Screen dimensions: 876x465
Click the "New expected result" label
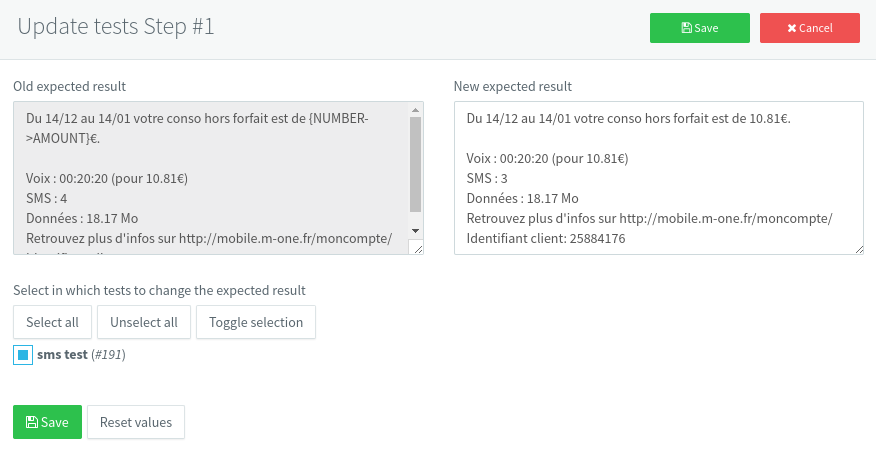tap(512, 87)
